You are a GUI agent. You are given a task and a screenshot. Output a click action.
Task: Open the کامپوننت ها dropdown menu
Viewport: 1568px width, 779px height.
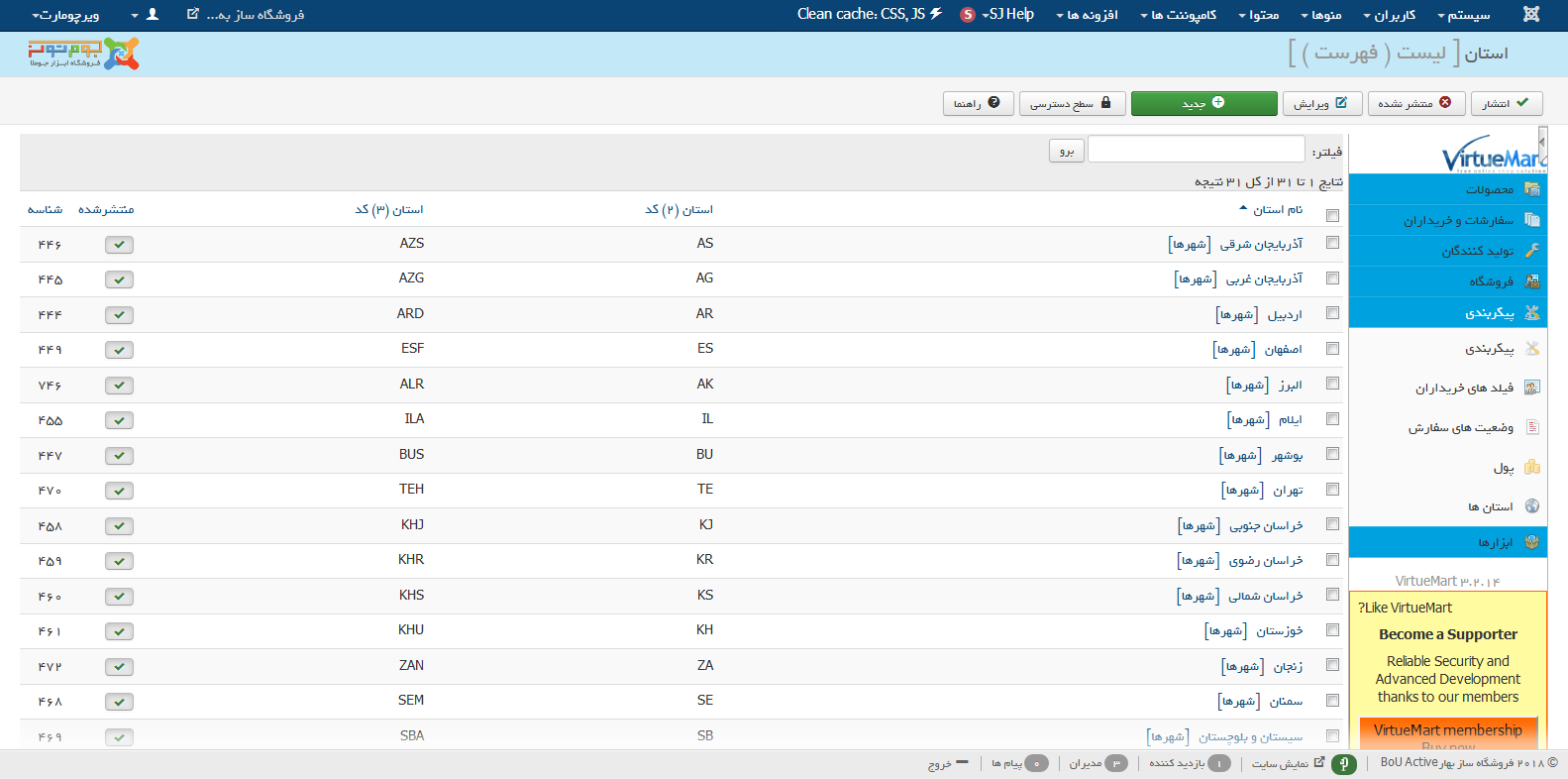click(x=1178, y=15)
